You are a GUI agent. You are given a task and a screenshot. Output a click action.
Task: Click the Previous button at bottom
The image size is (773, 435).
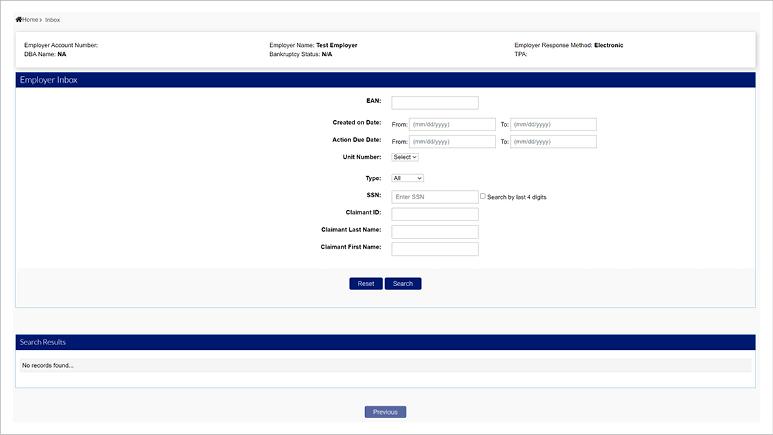click(385, 412)
